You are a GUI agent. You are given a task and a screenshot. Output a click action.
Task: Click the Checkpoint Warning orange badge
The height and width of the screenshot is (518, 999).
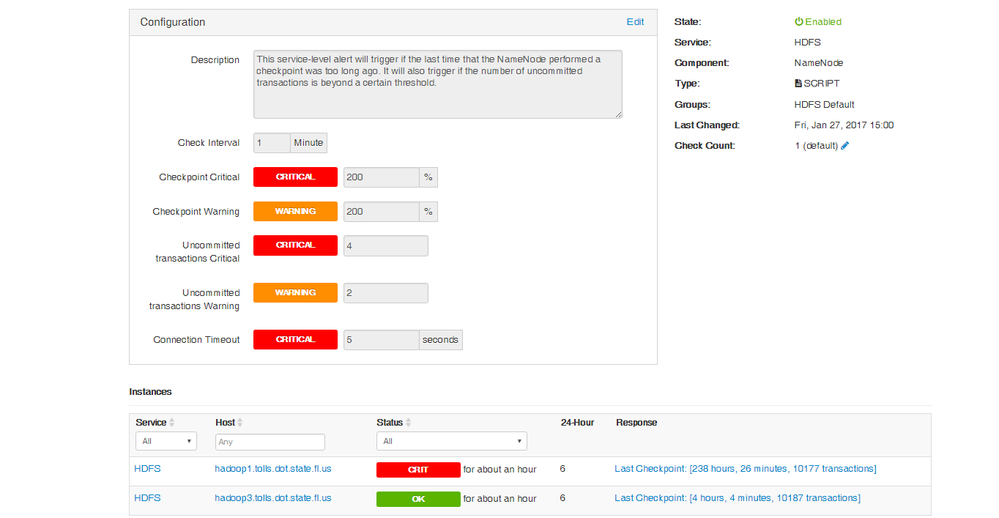[x=295, y=212]
